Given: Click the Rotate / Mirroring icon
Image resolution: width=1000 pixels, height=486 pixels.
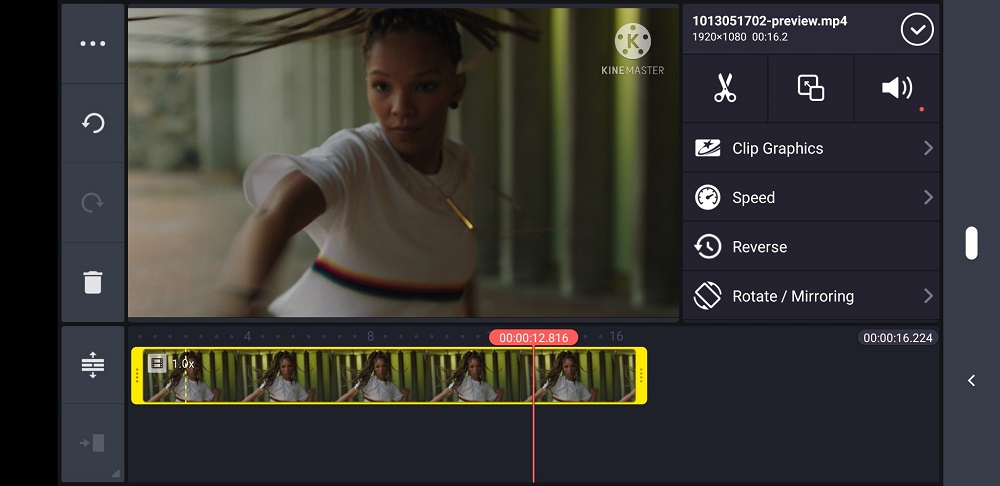Looking at the screenshot, I should [707, 296].
